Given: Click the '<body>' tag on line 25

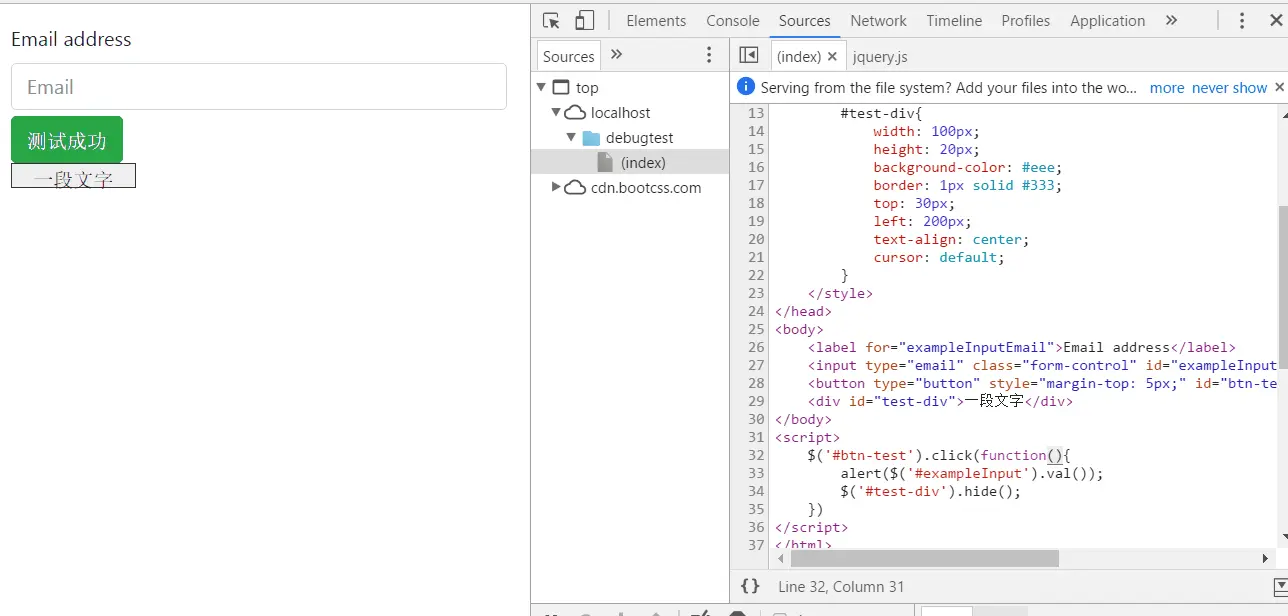Looking at the screenshot, I should (799, 329).
